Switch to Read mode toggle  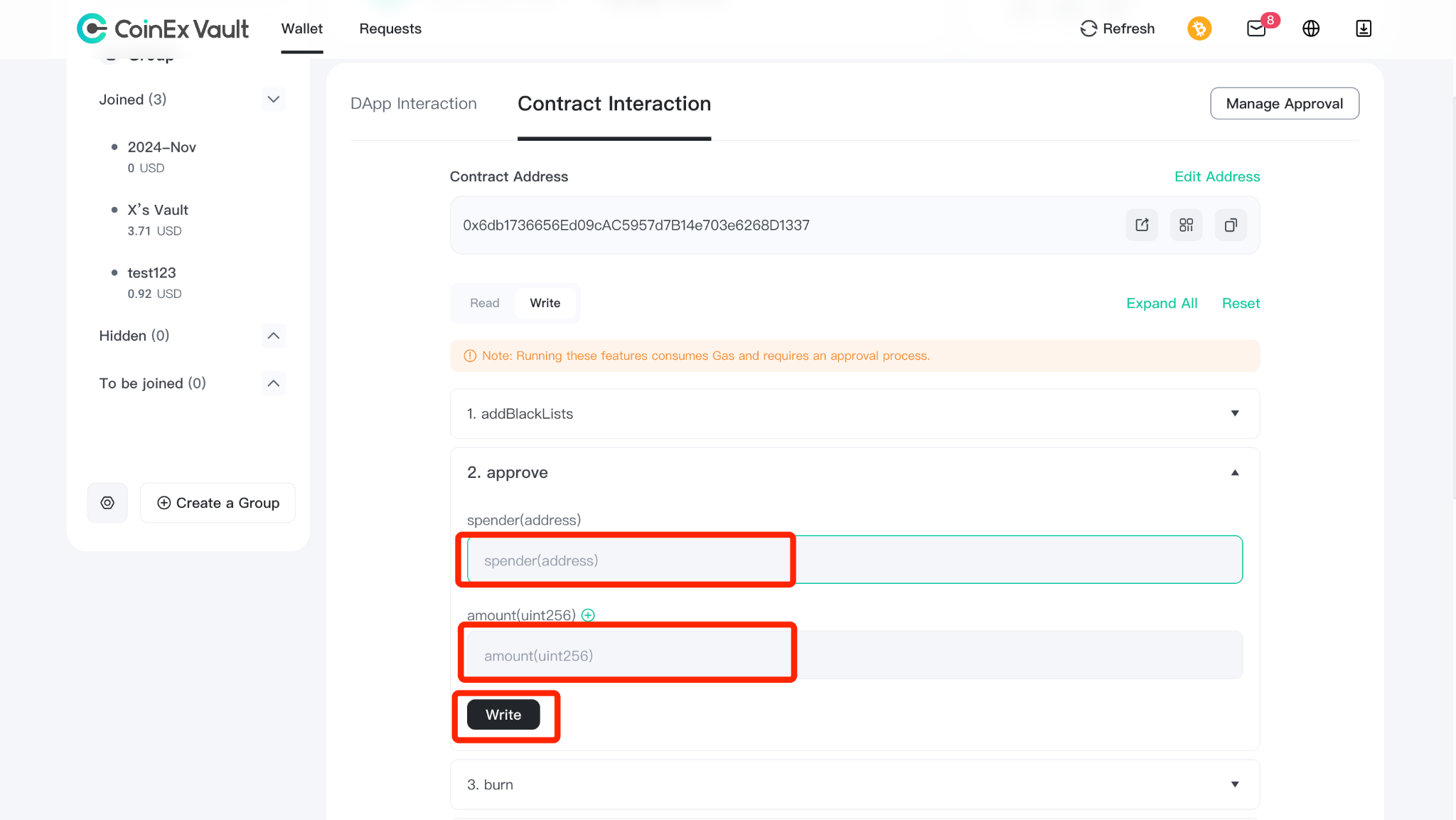point(485,303)
